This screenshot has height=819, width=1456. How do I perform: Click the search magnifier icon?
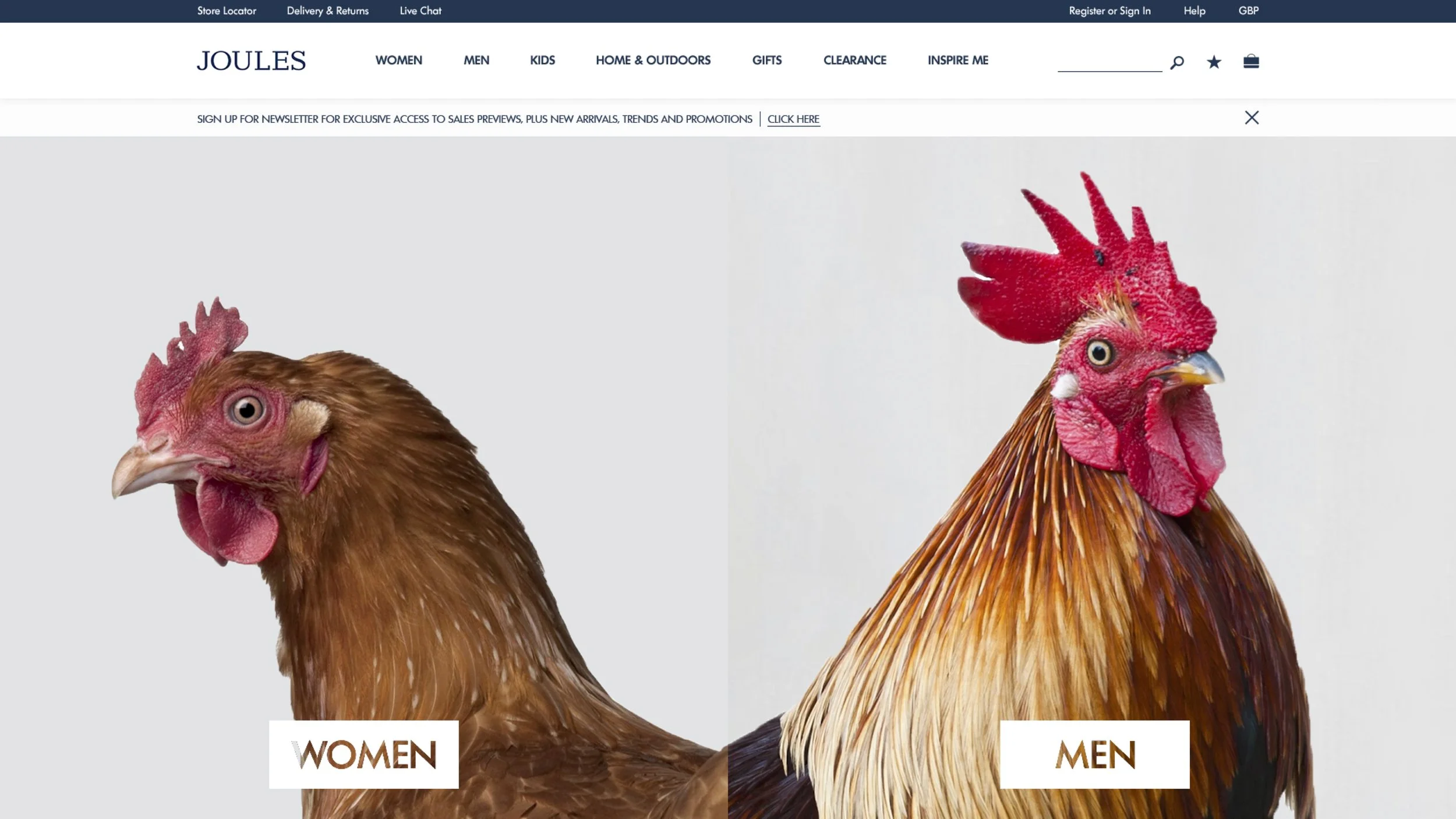1176,62
